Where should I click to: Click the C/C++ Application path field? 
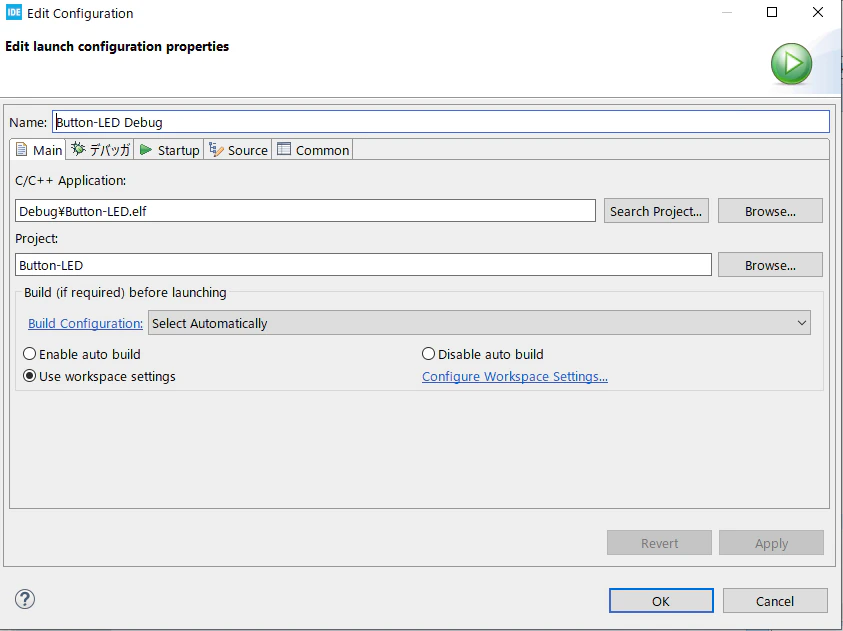click(305, 211)
